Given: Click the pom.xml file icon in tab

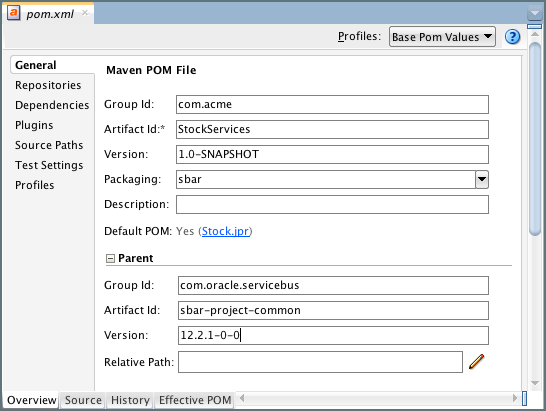Looking at the screenshot, I should (14, 13).
